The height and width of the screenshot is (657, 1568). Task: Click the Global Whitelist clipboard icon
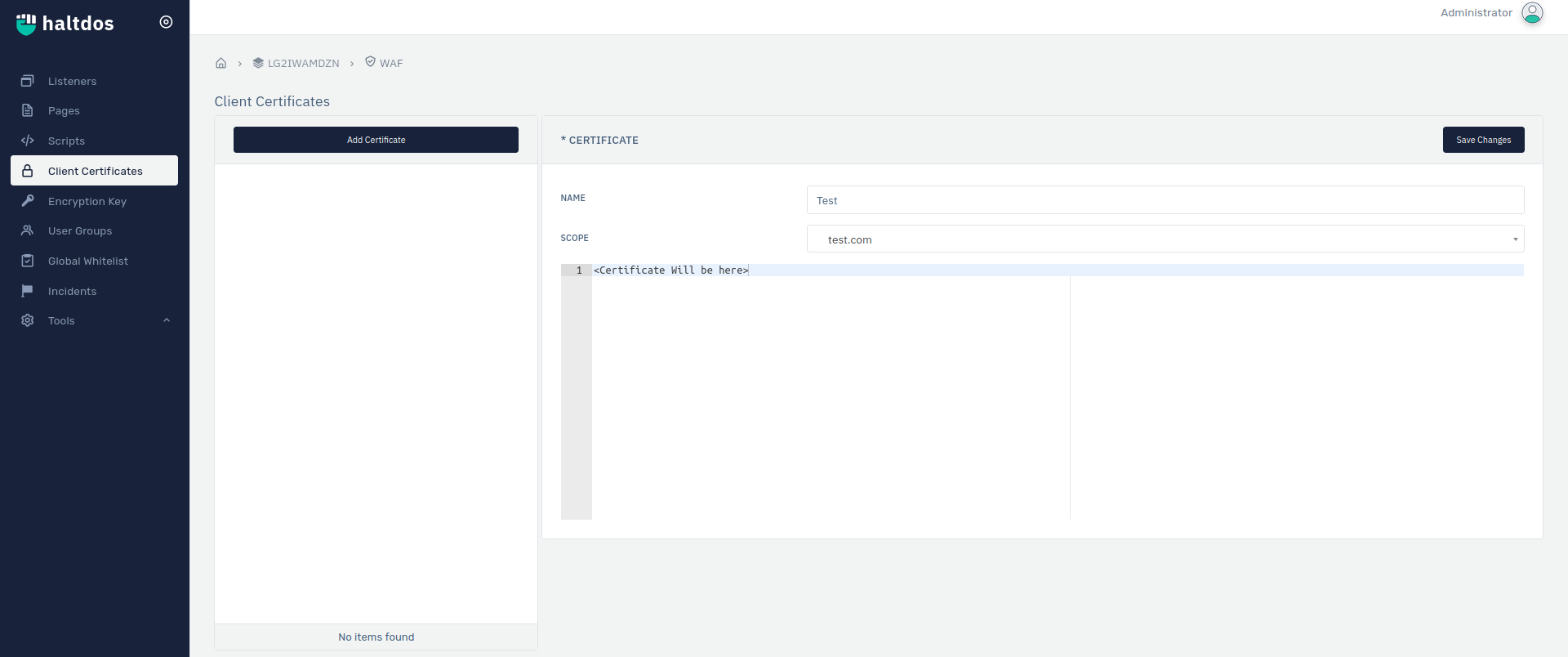coord(28,261)
